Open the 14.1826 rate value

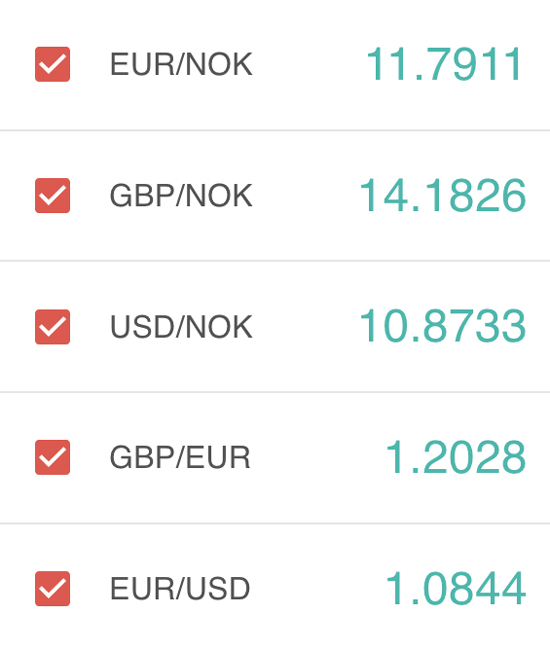[x=443, y=195]
